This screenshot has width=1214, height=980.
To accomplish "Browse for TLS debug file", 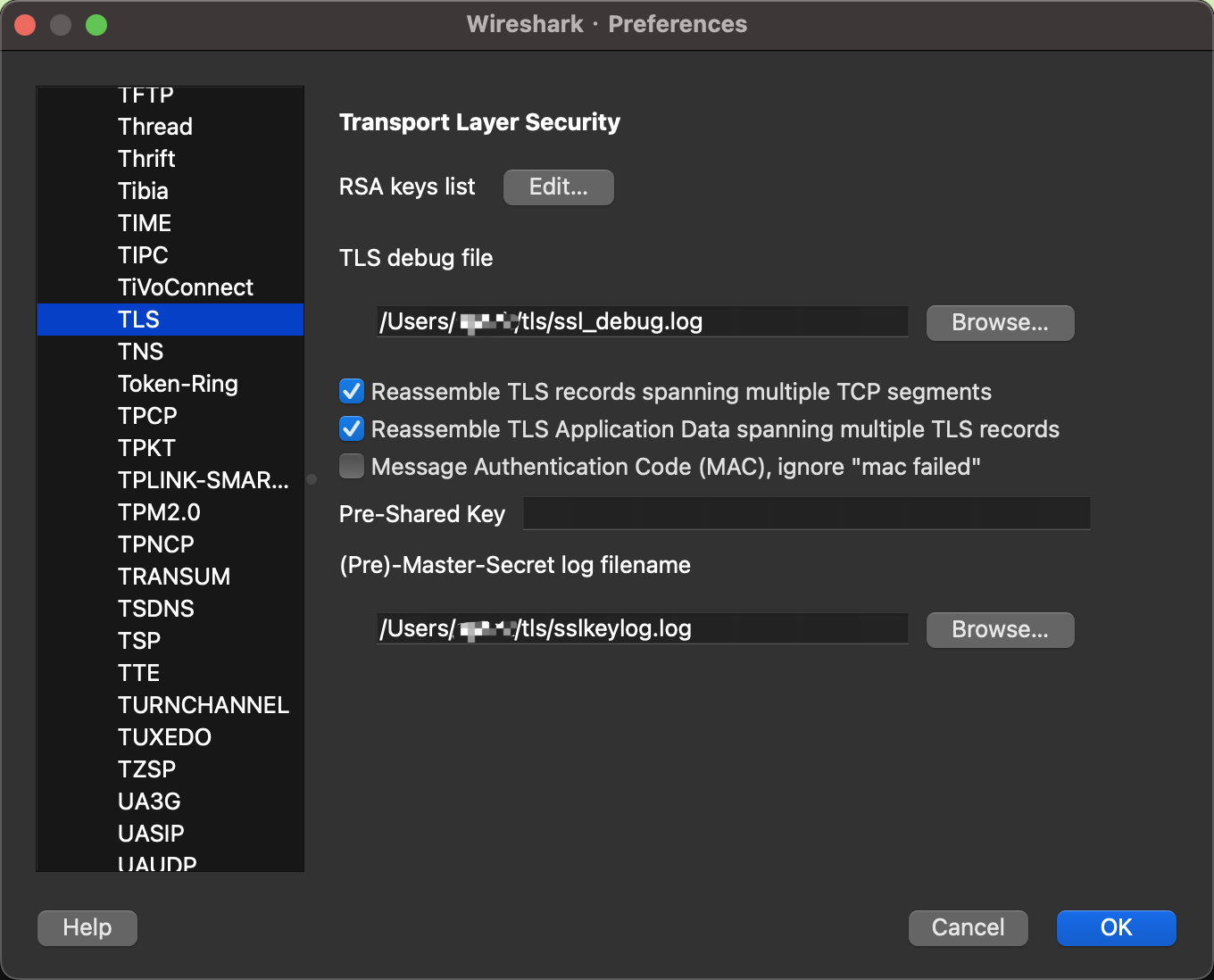I will coord(1000,323).
